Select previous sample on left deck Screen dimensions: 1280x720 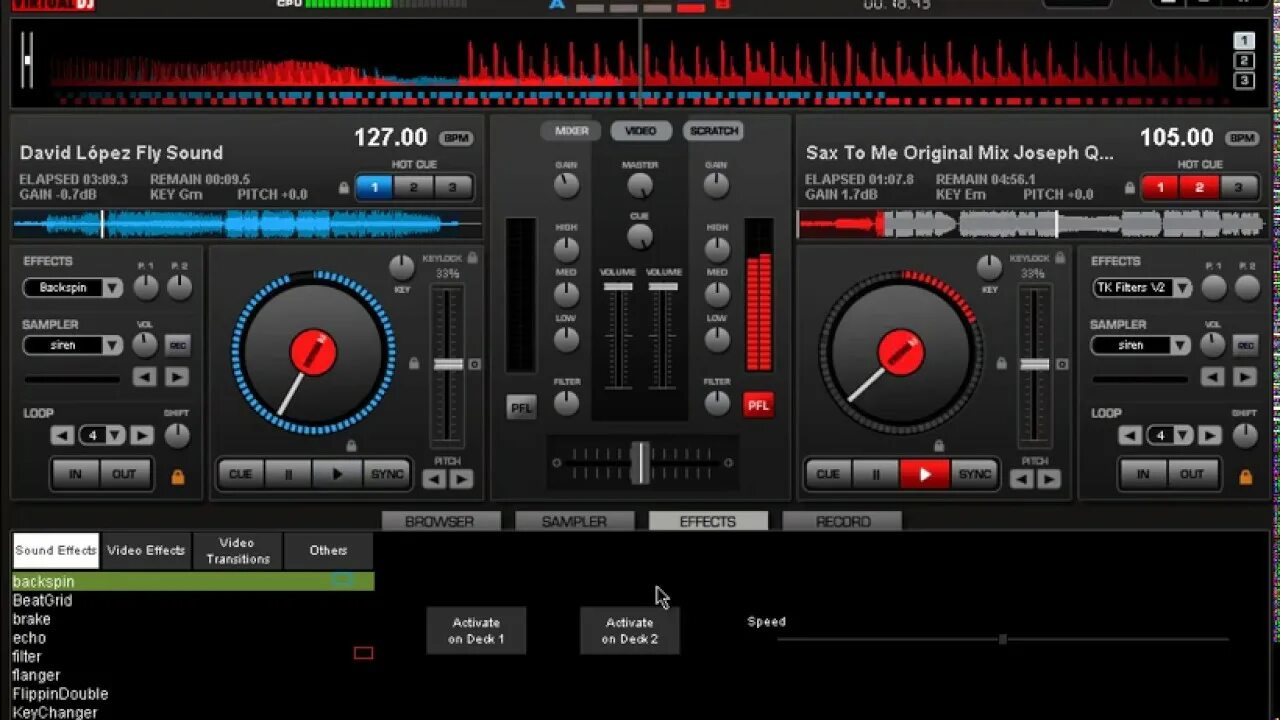(145, 377)
